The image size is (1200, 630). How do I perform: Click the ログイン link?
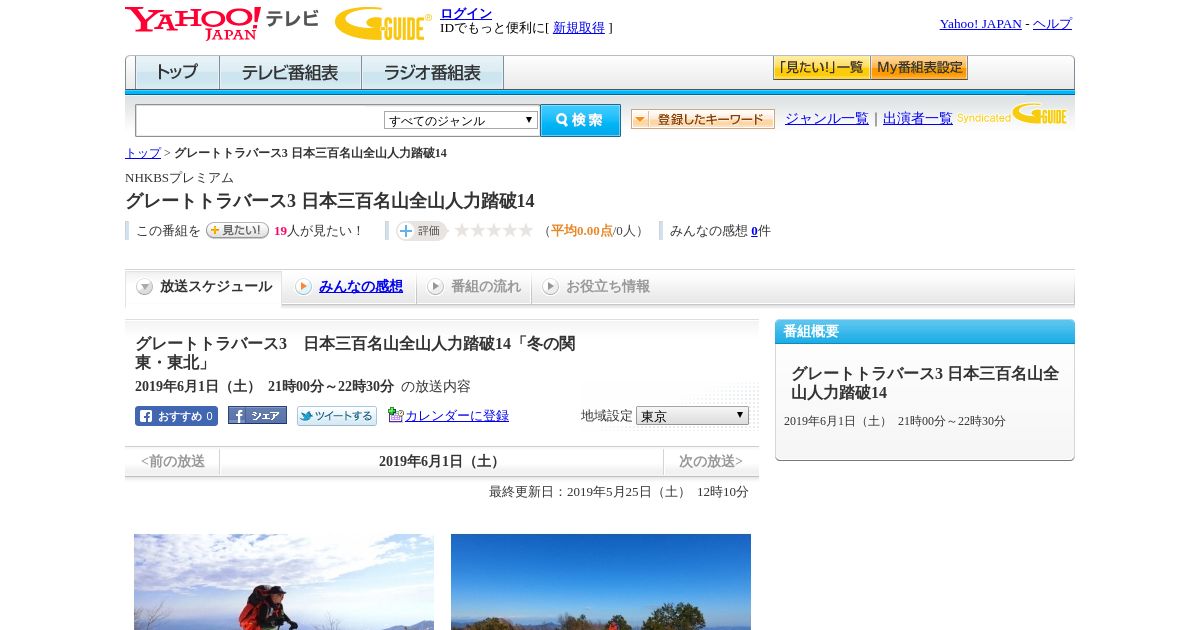466,13
